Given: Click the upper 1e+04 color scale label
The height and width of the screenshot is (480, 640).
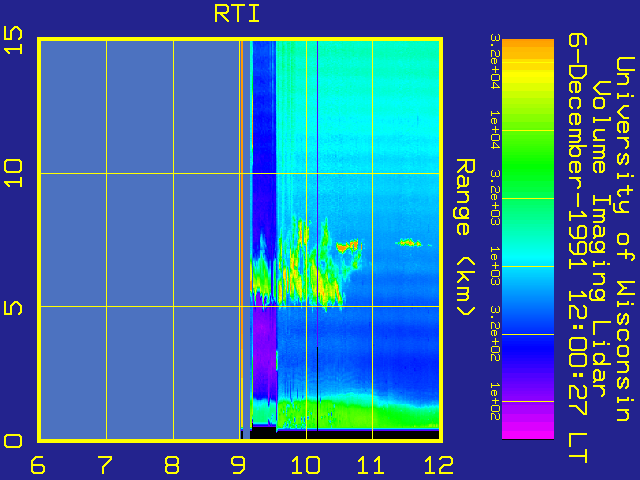Looking at the screenshot, I should 495,130.
